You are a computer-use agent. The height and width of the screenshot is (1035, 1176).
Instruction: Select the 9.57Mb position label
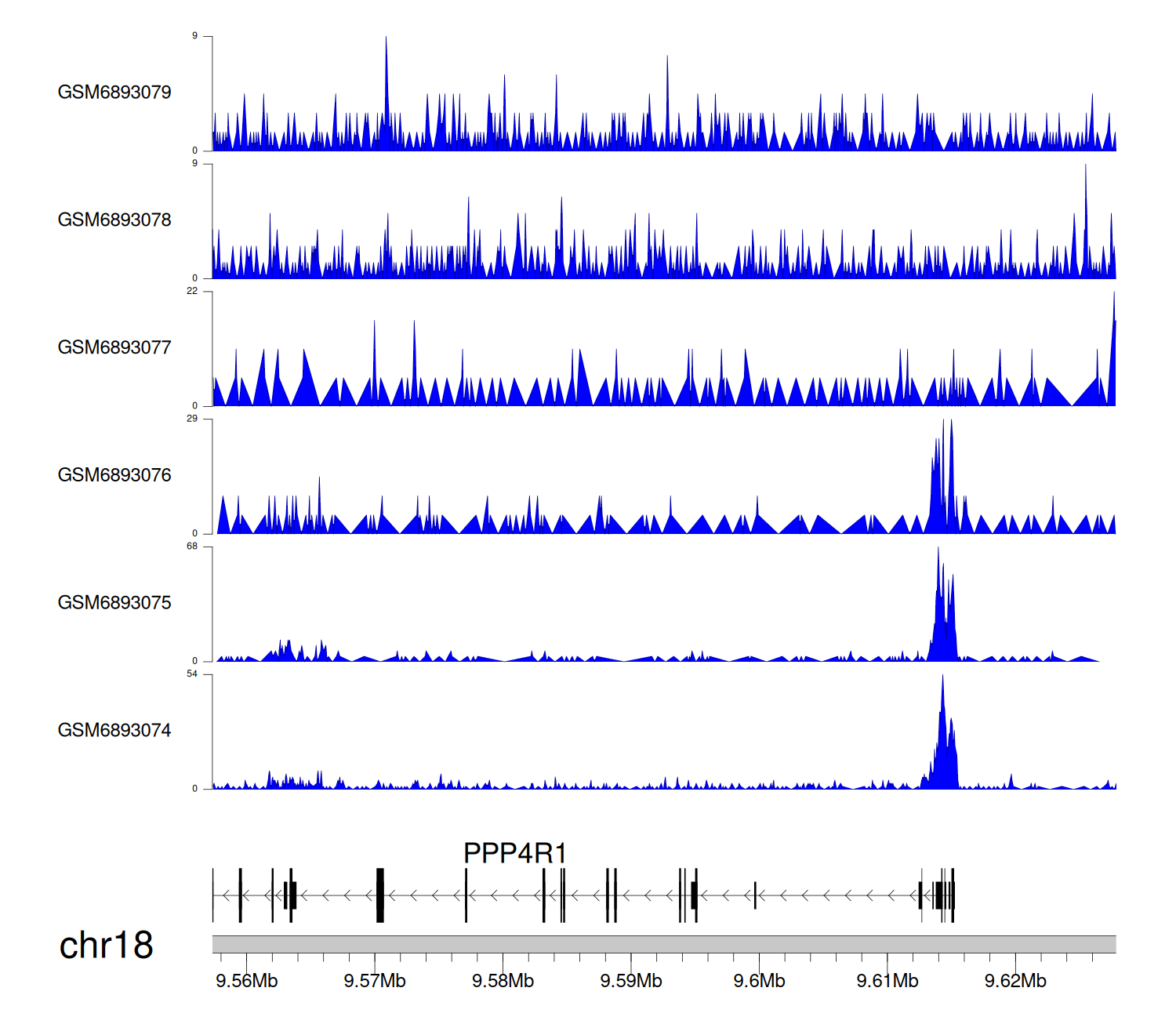coord(375,981)
